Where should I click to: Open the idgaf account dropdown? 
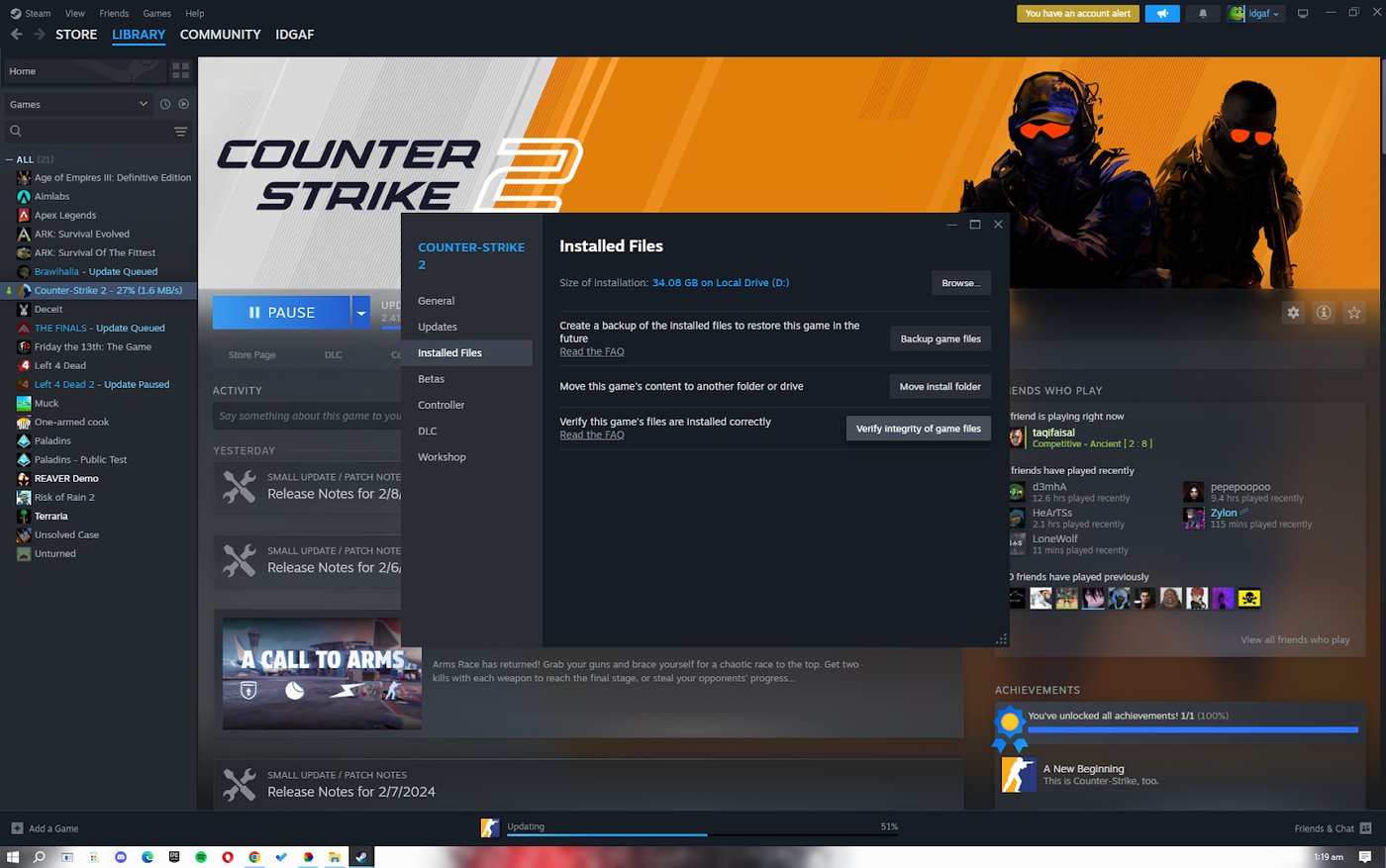tap(1255, 14)
